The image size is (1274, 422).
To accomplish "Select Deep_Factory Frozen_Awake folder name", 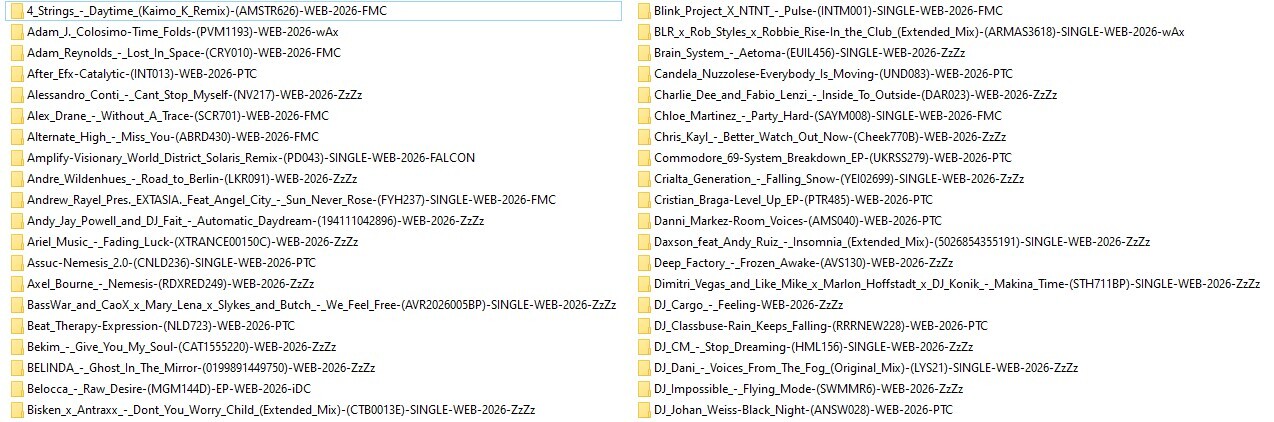I will [x=804, y=263].
